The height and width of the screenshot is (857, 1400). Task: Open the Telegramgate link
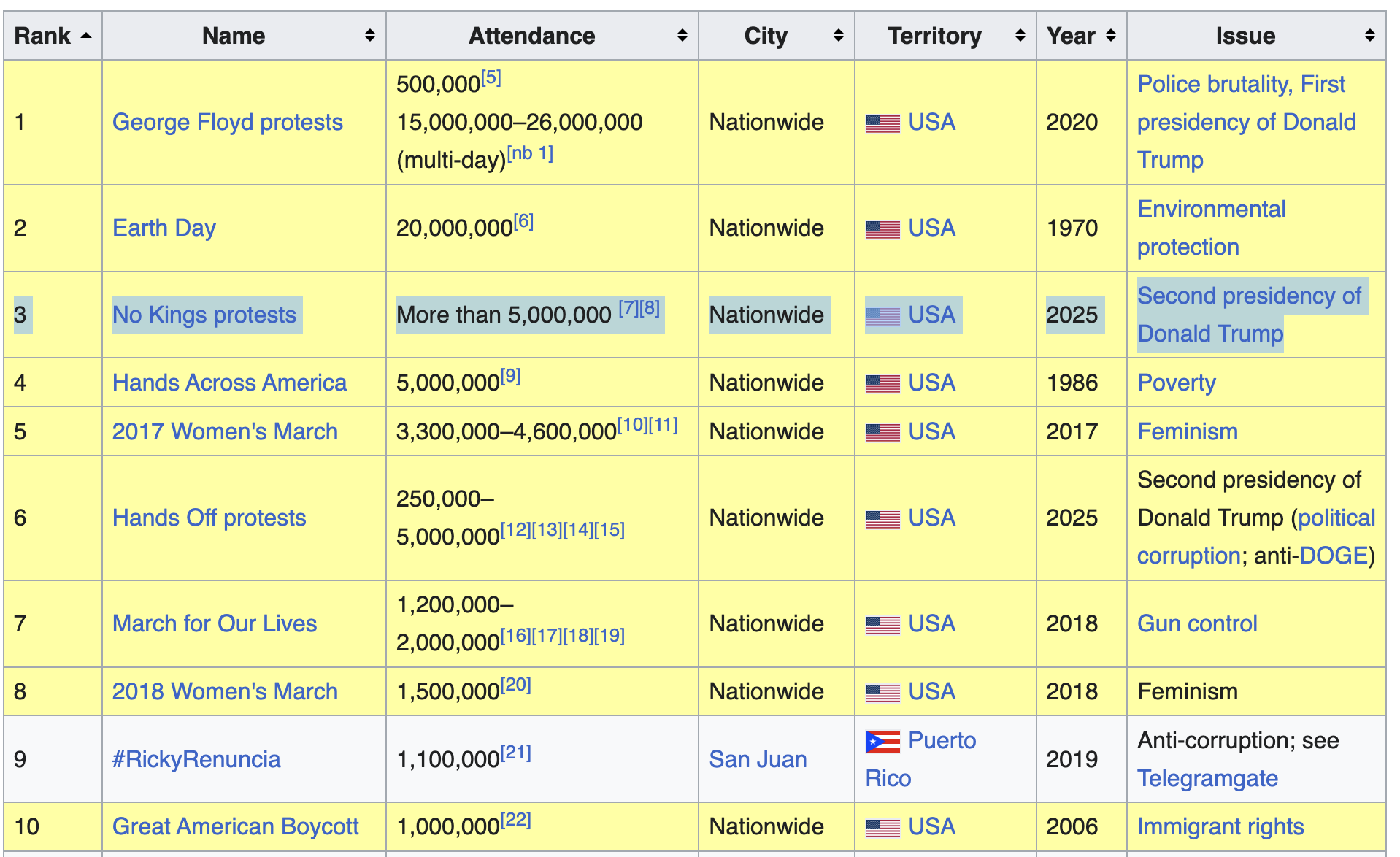tap(1207, 778)
